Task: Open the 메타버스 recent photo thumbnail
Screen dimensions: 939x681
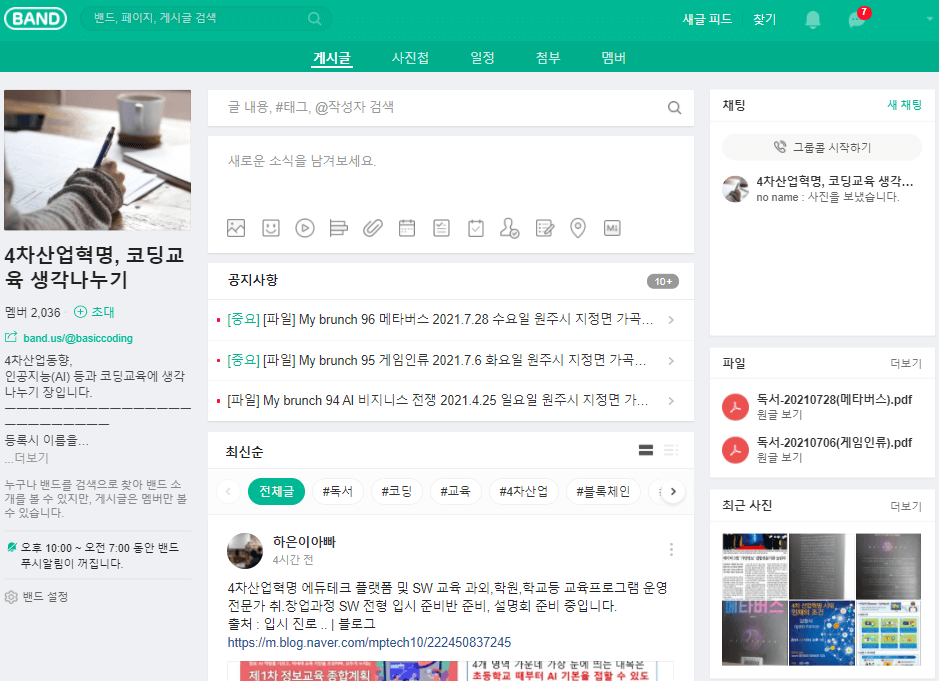Action: tap(754, 633)
